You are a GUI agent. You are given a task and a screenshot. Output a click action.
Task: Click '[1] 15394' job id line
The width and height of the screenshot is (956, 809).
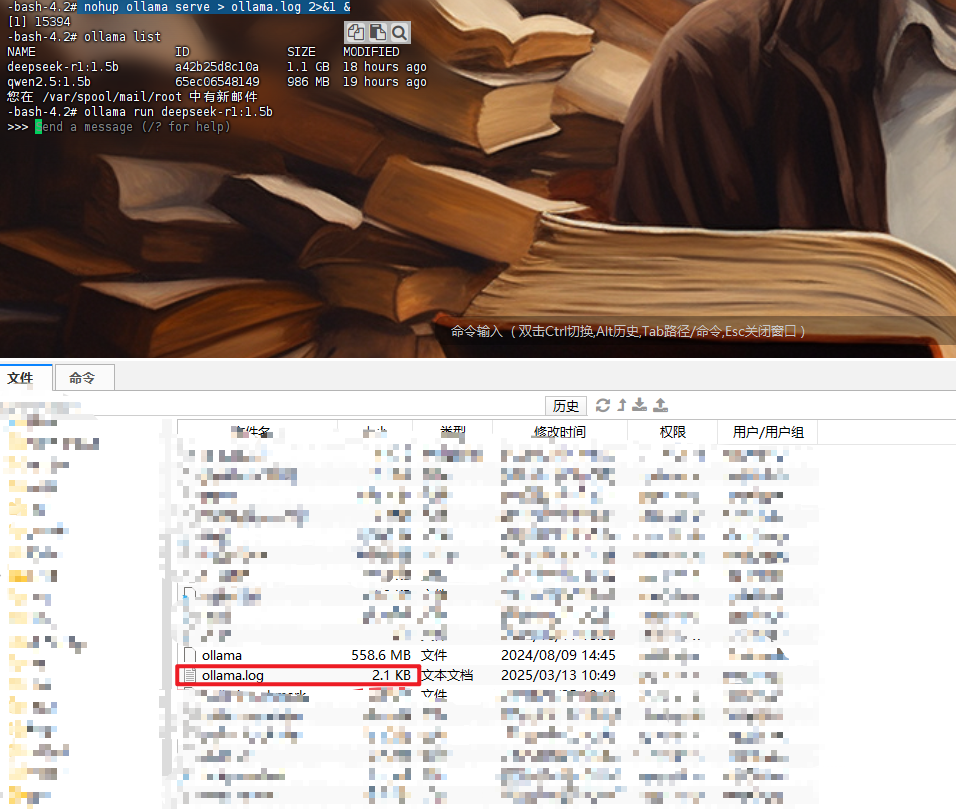pyautogui.click(x=39, y=22)
